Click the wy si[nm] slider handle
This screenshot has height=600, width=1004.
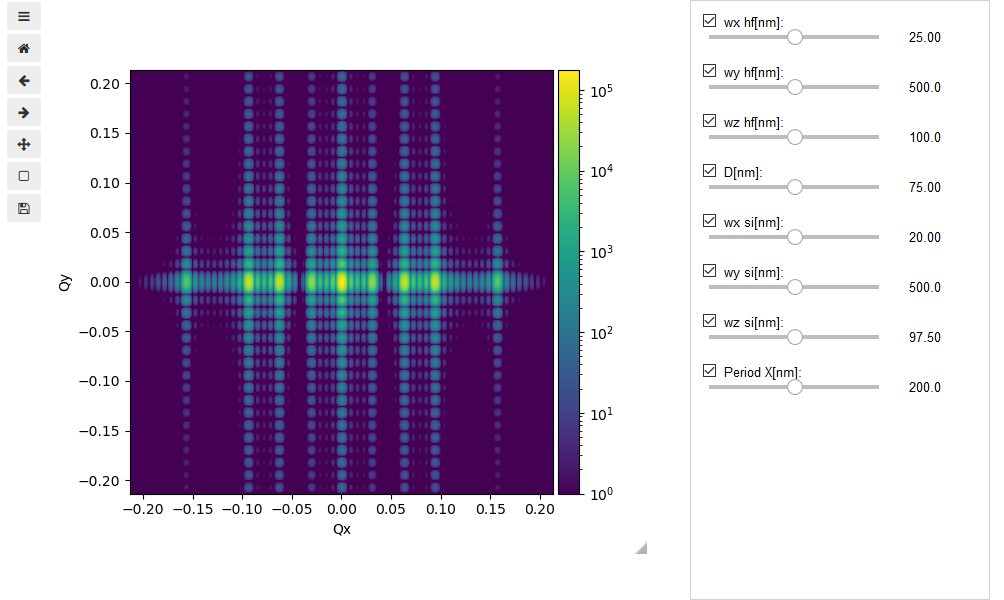795,287
